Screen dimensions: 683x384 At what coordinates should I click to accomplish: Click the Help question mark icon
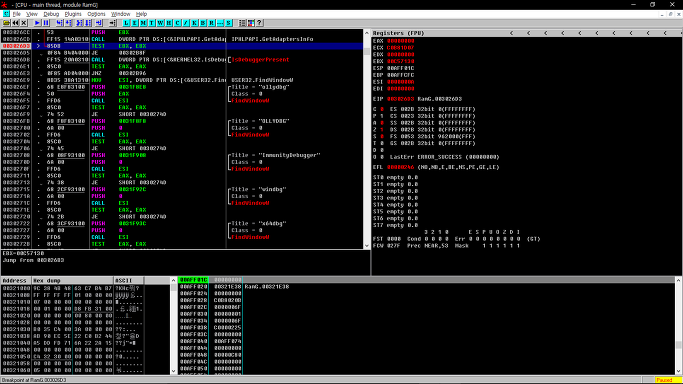(x=259, y=23)
